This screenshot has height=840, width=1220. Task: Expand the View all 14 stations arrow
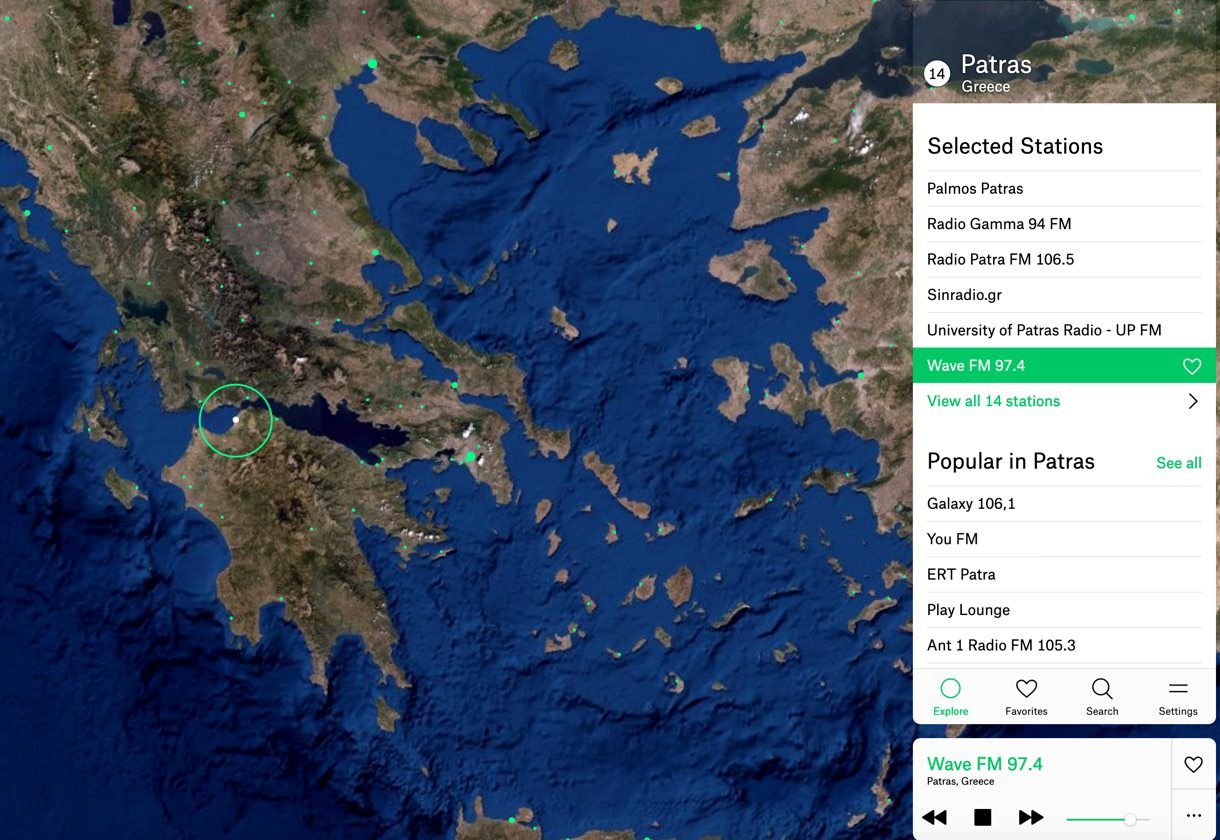click(x=1192, y=401)
